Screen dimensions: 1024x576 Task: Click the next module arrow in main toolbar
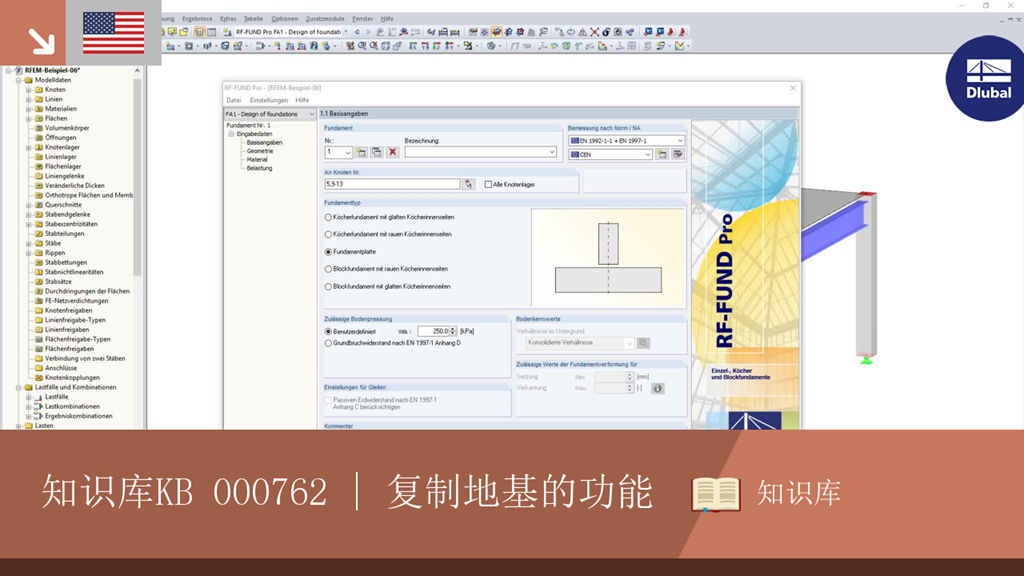[368, 32]
